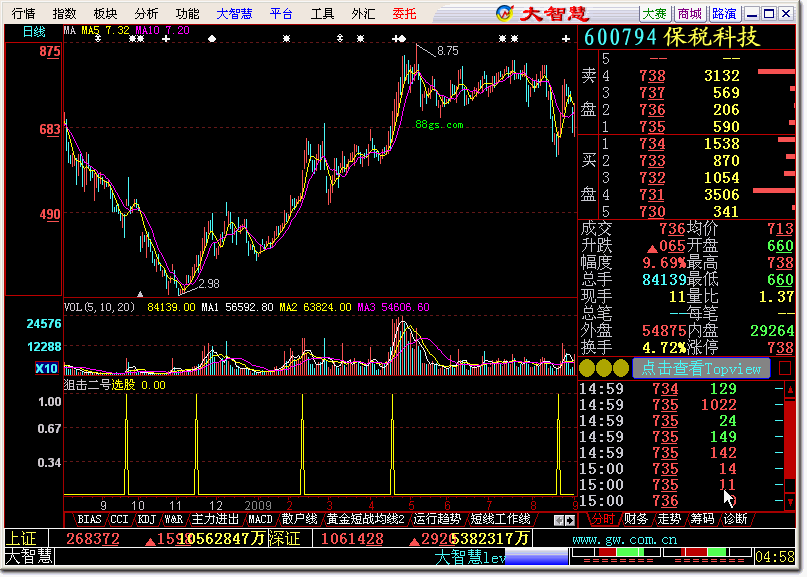Viewport: 807px width, 577px height.
Task: Minimize the 大智慧 window
Action: click(x=752, y=14)
